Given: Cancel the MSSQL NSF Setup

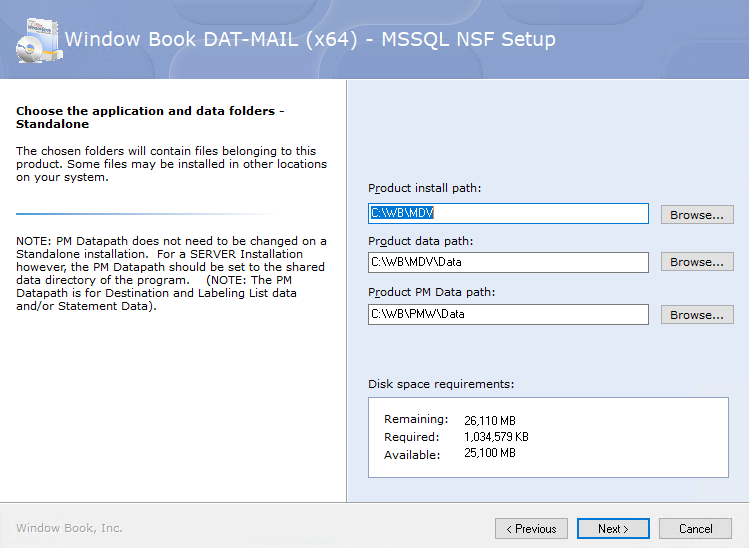Looking at the screenshot, I should (x=696, y=528).
